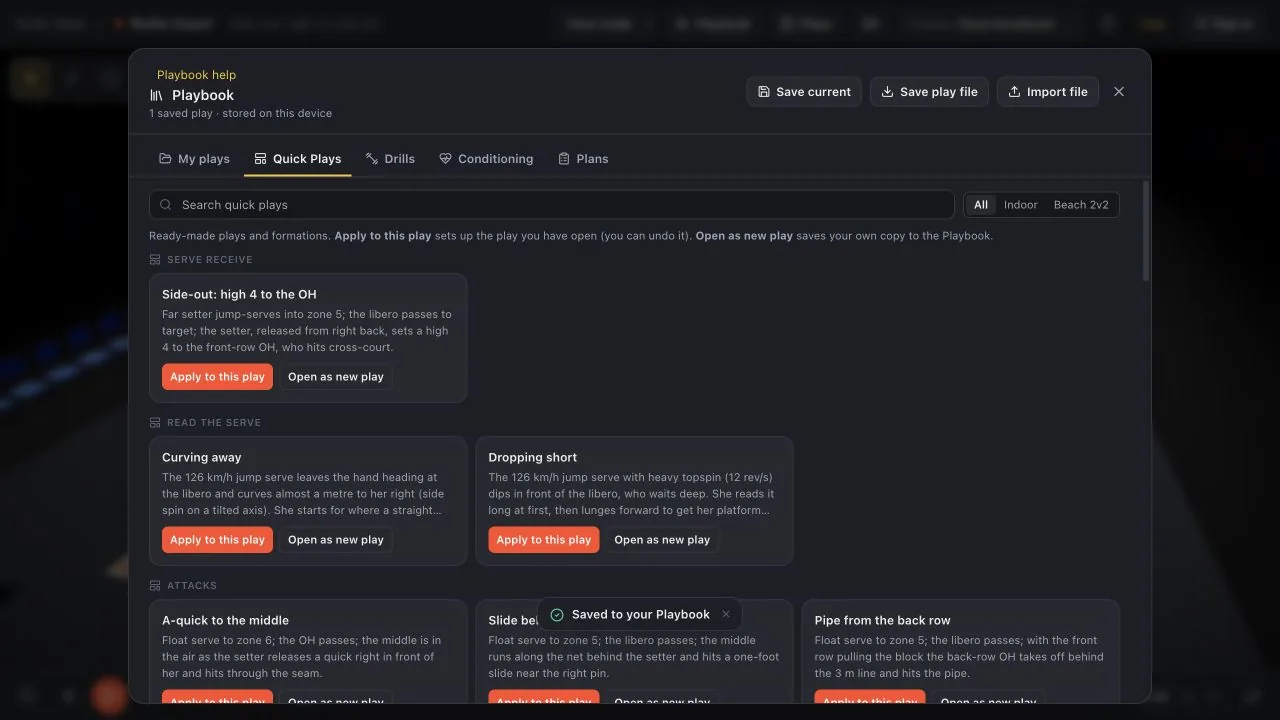Filter quick plays to Beach 2v2
Image resolution: width=1280 pixels, height=720 pixels.
tap(1081, 205)
